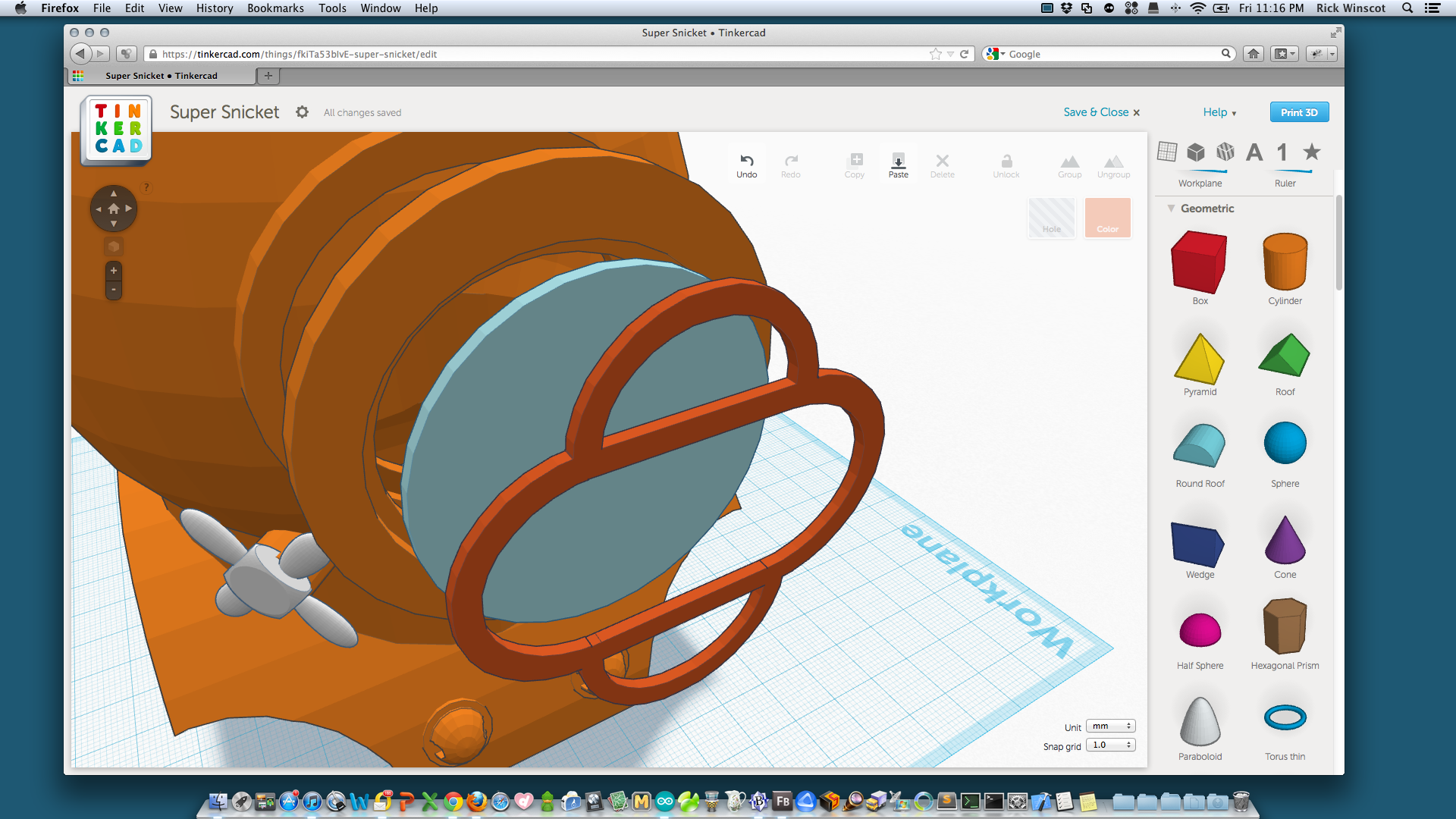This screenshot has height=819, width=1456.
Task: Click the Print 3D button
Action: [x=1300, y=112]
